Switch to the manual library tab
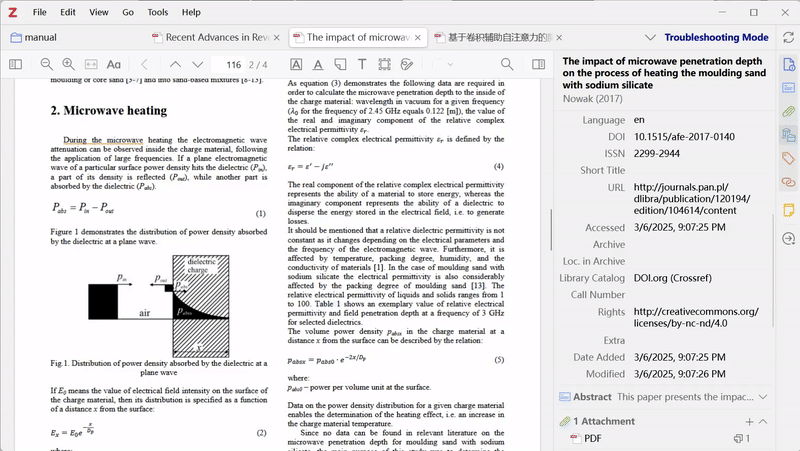 pyautogui.click(x=34, y=37)
